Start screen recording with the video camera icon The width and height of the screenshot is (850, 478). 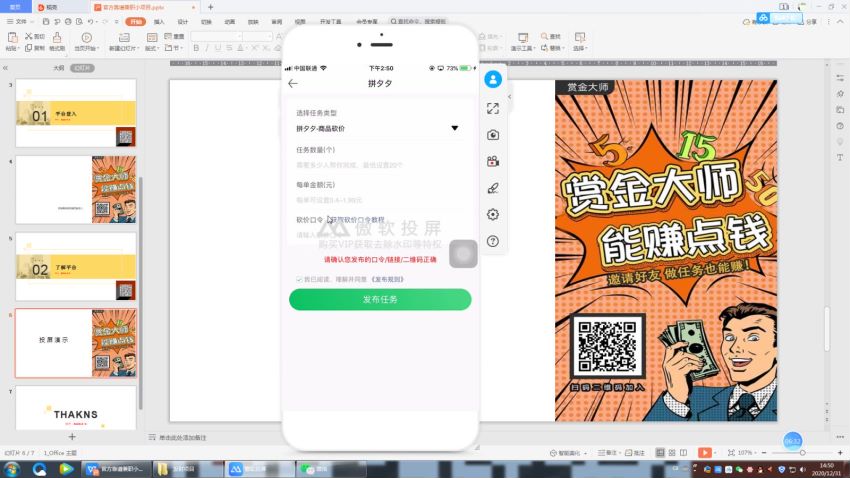click(x=493, y=162)
